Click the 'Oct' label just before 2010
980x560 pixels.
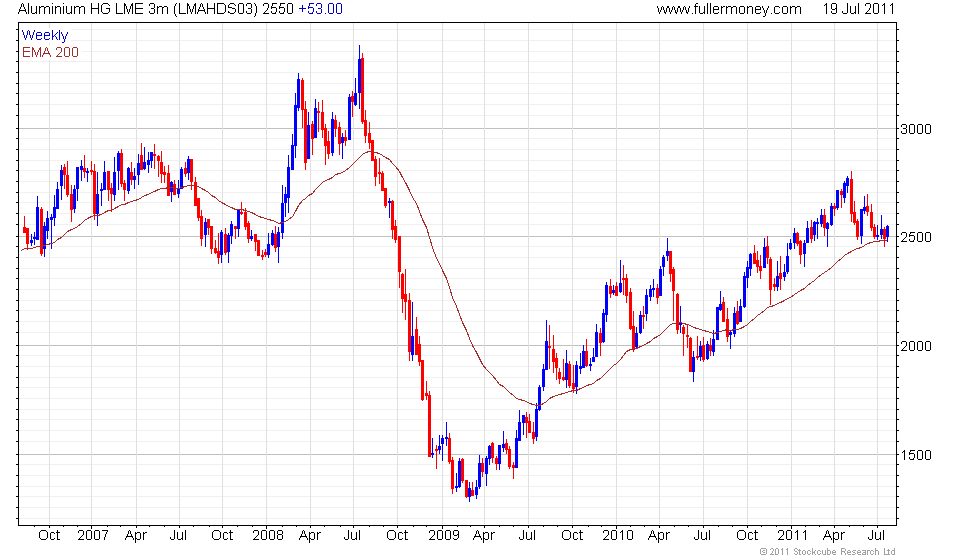coord(572,536)
